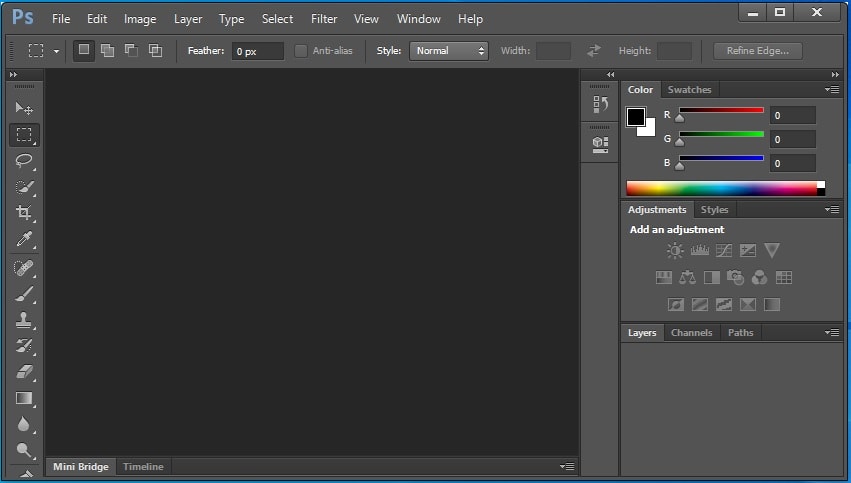Select the Spot Healing Brush tool
851x483 pixels.
[24, 268]
